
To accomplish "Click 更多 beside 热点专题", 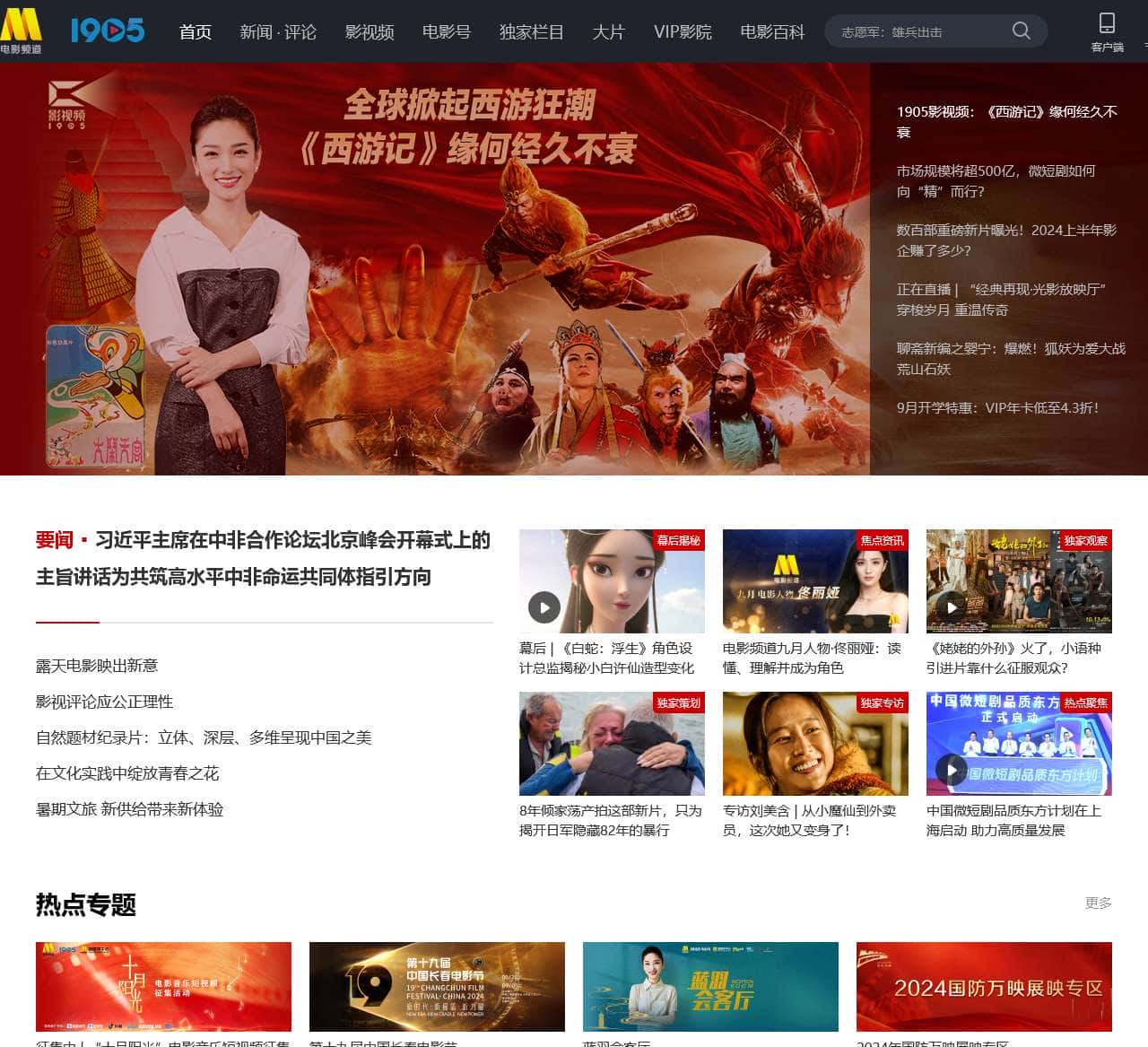I will 1099,903.
